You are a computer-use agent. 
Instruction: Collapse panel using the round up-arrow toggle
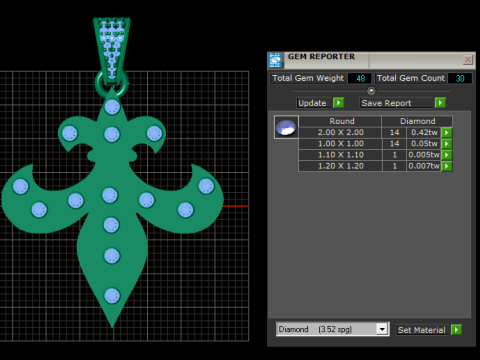pyautogui.click(x=371, y=90)
